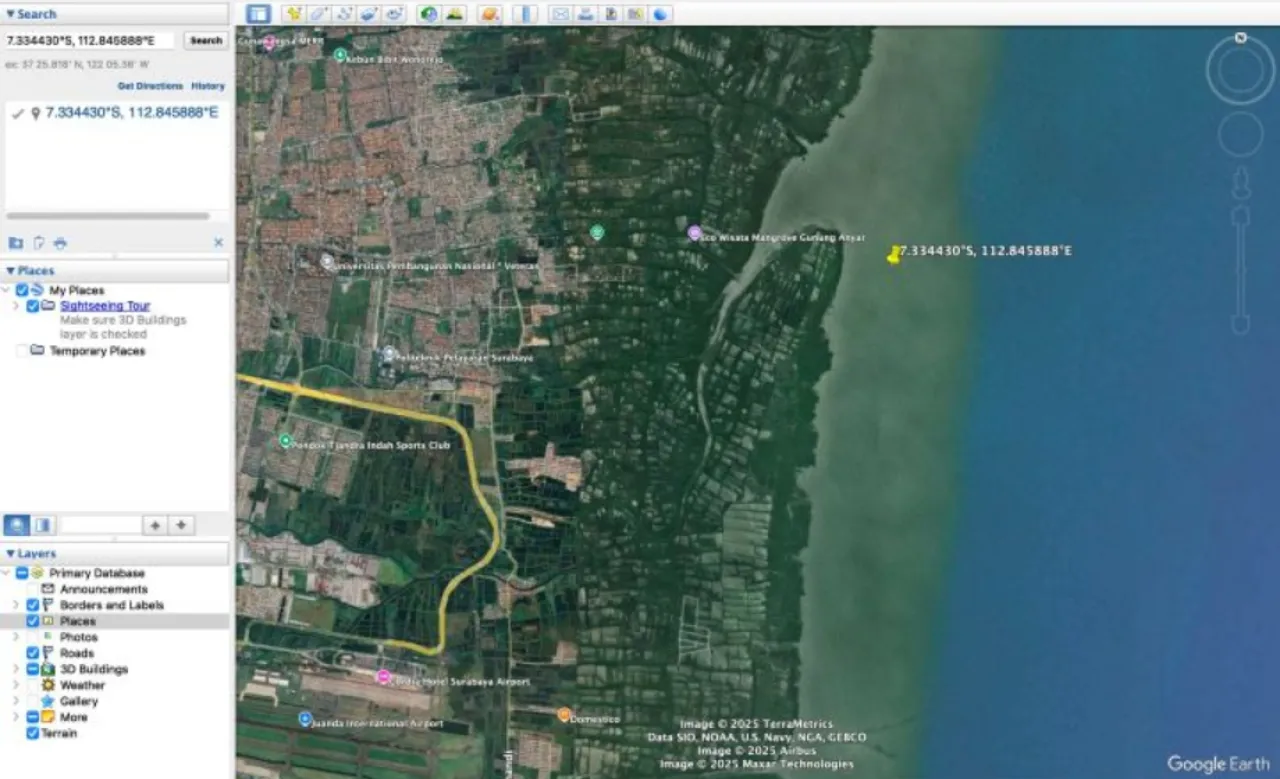Screen dimensions: 1280x779
Task: Open the ruler measurement tool
Action: click(524, 14)
